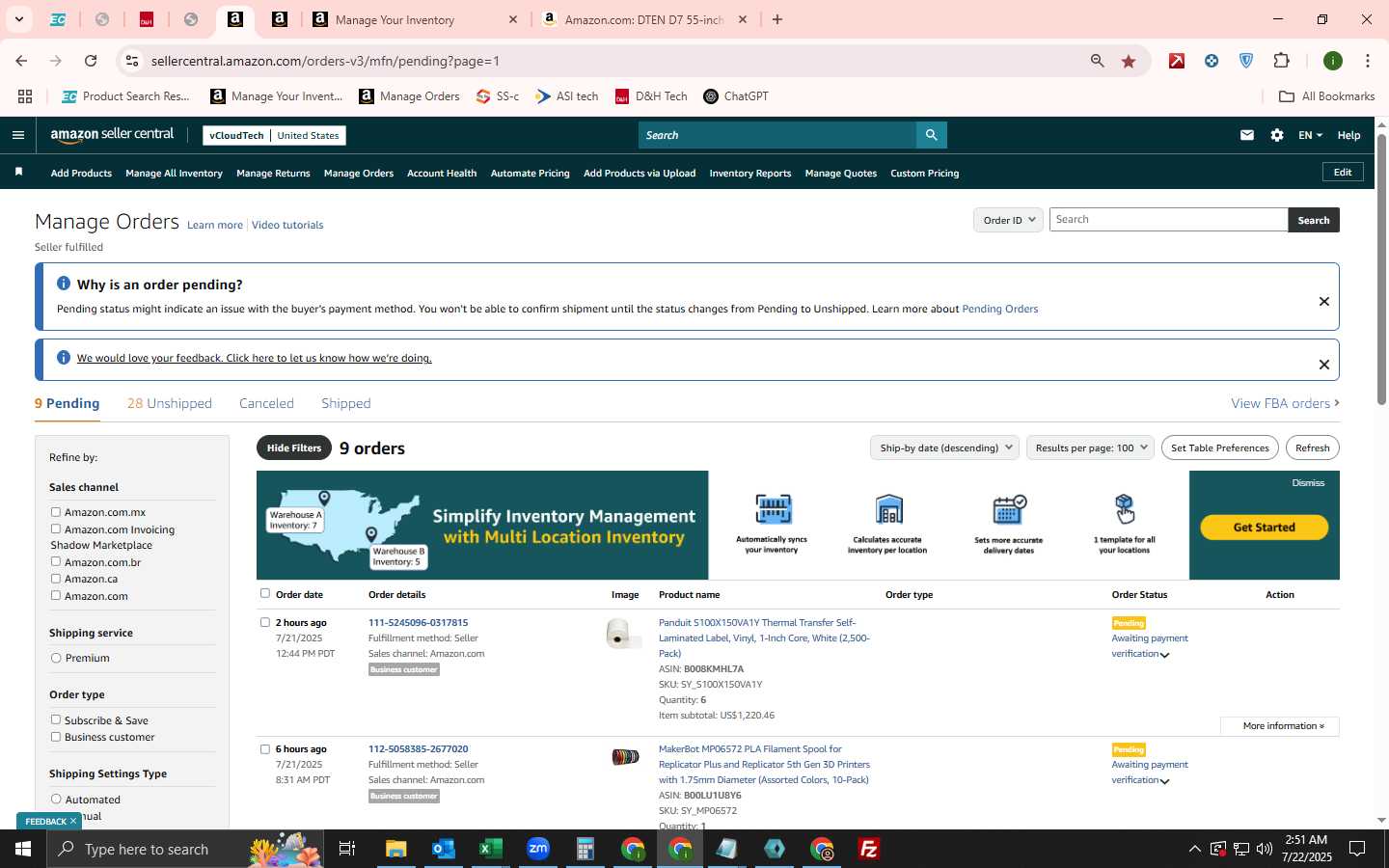Viewport: 1389px width, 868px height.
Task: Close the FEEDBACK tab widget
Action: [x=72, y=821]
